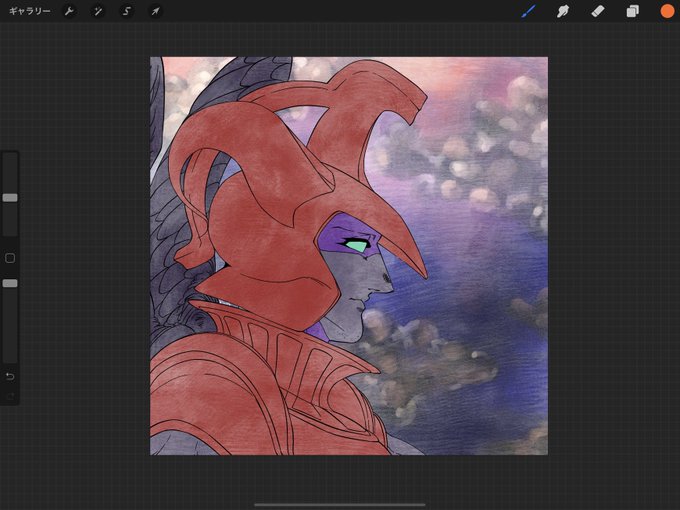Open the Adjustments magic wand menu
680x510 pixels.
(x=98, y=11)
